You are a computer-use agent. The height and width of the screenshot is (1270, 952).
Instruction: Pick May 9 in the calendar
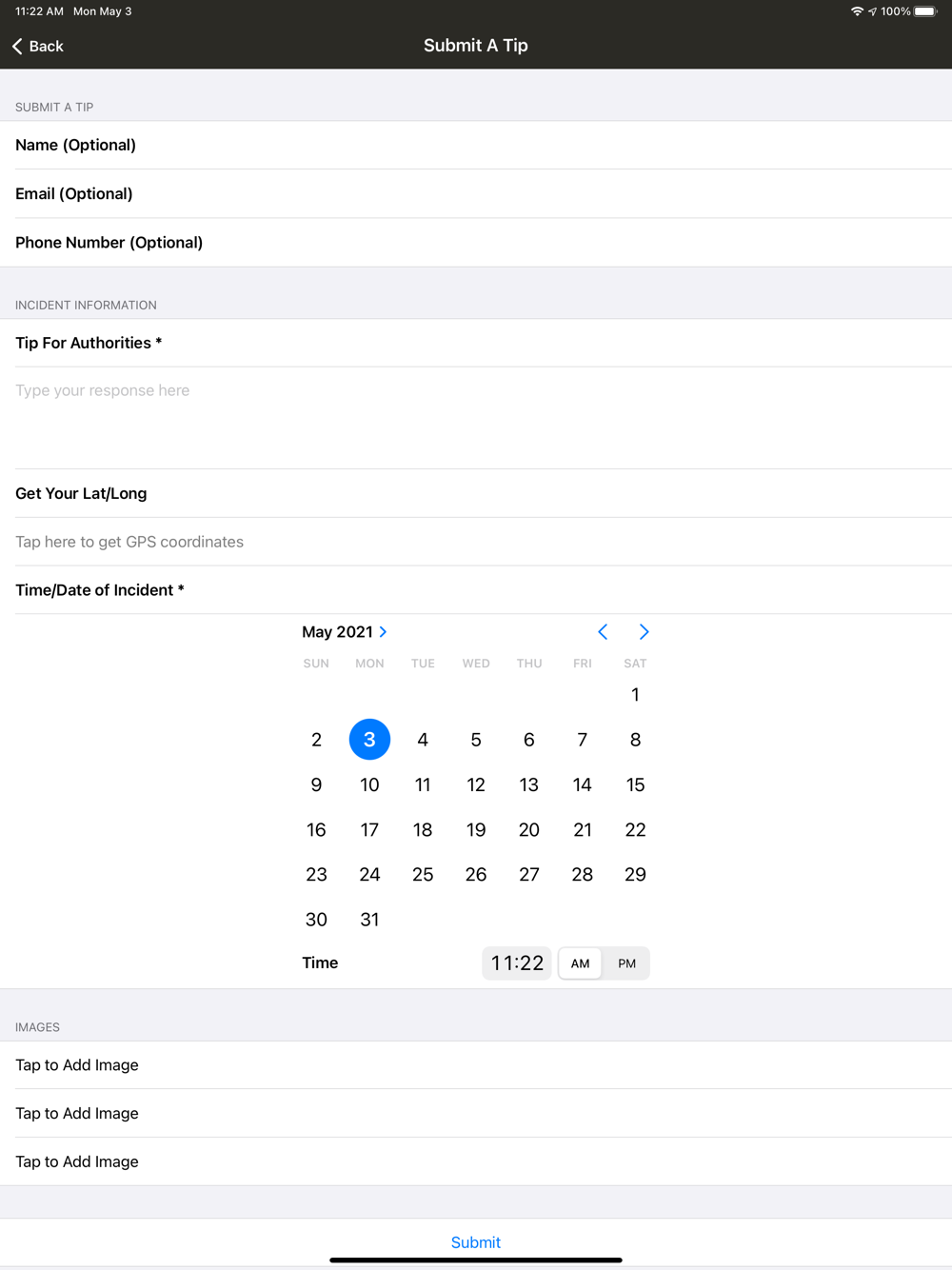point(316,784)
